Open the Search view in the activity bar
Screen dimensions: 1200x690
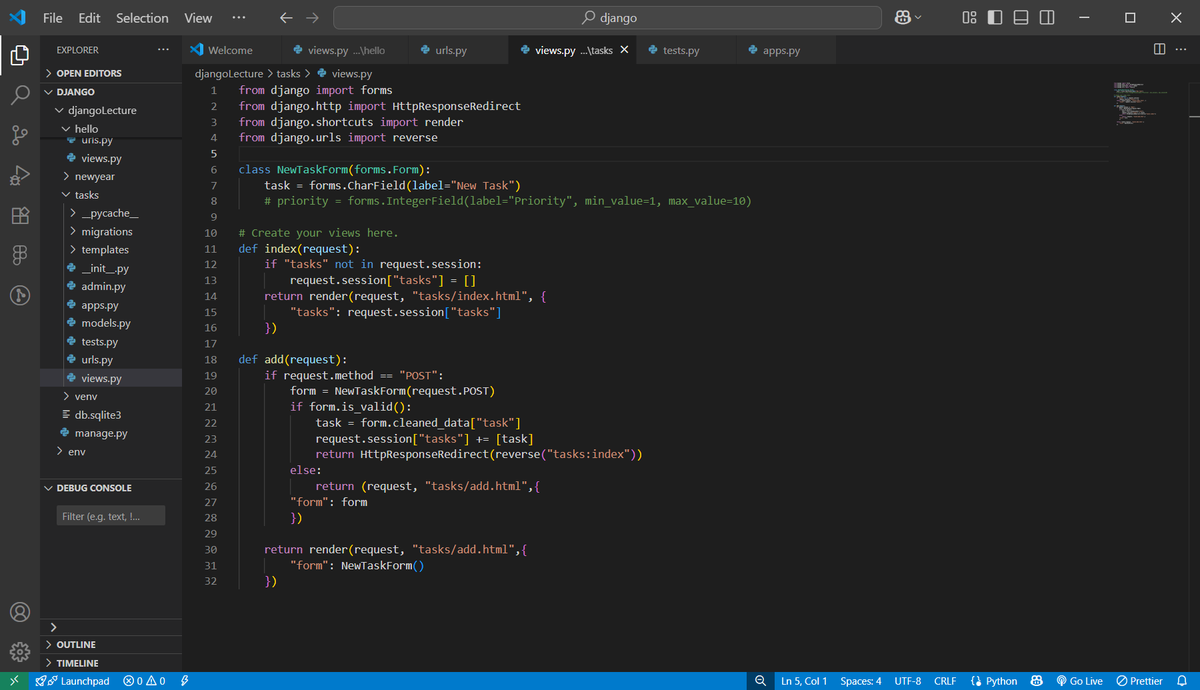[19, 95]
